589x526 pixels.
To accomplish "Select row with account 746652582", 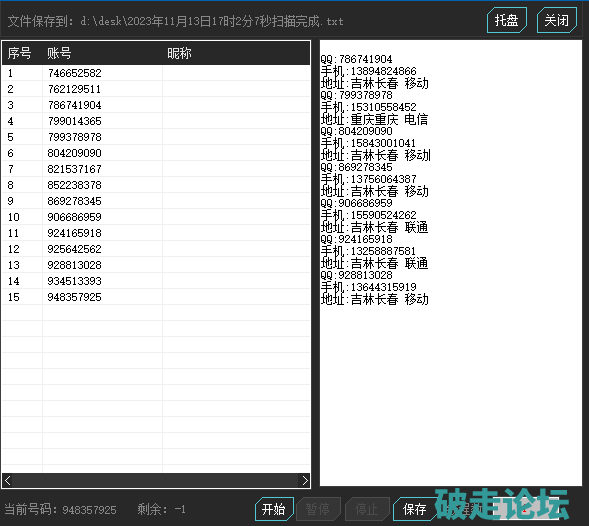I will pos(156,73).
